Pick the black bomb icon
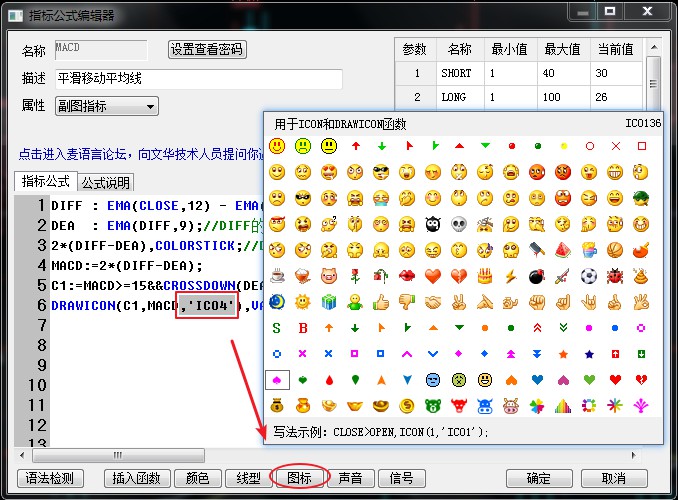This screenshot has width=678, height=500. click(x=537, y=275)
